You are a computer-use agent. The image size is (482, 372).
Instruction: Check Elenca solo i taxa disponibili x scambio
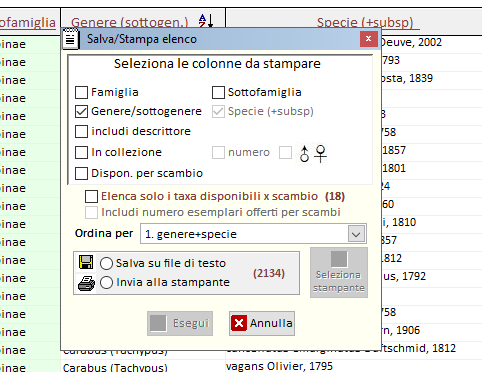tap(91, 197)
